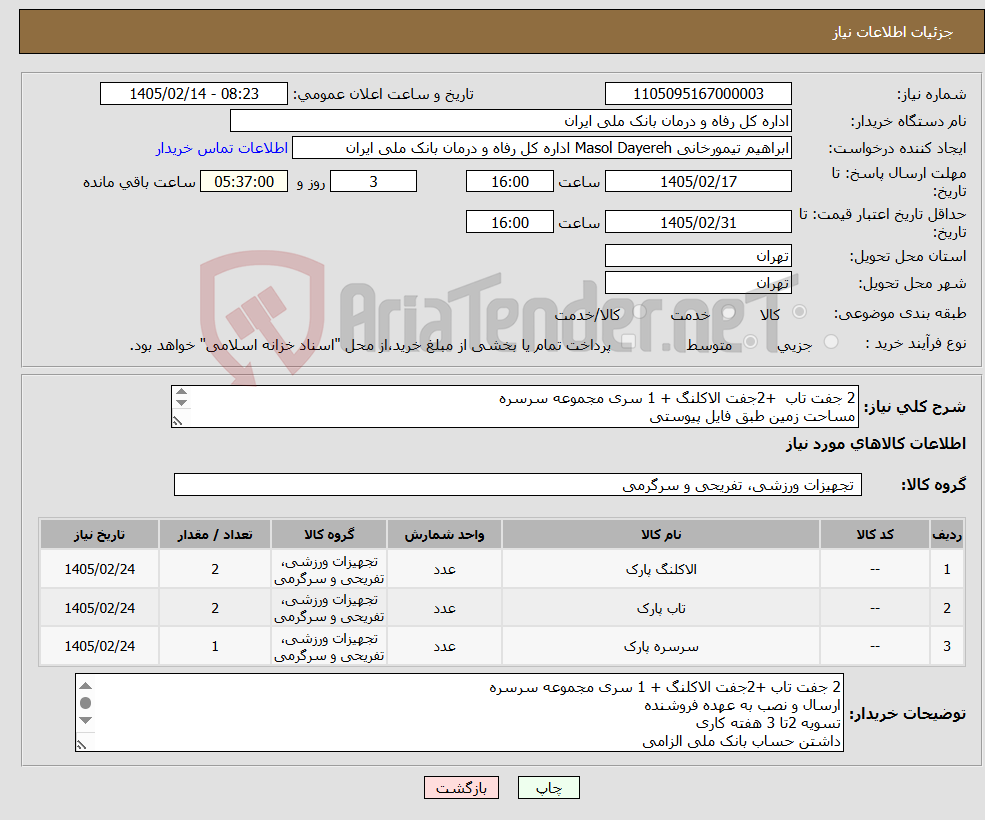Click the گروه کالا column header
Image resolution: width=985 pixels, height=820 pixels.
click(329, 535)
